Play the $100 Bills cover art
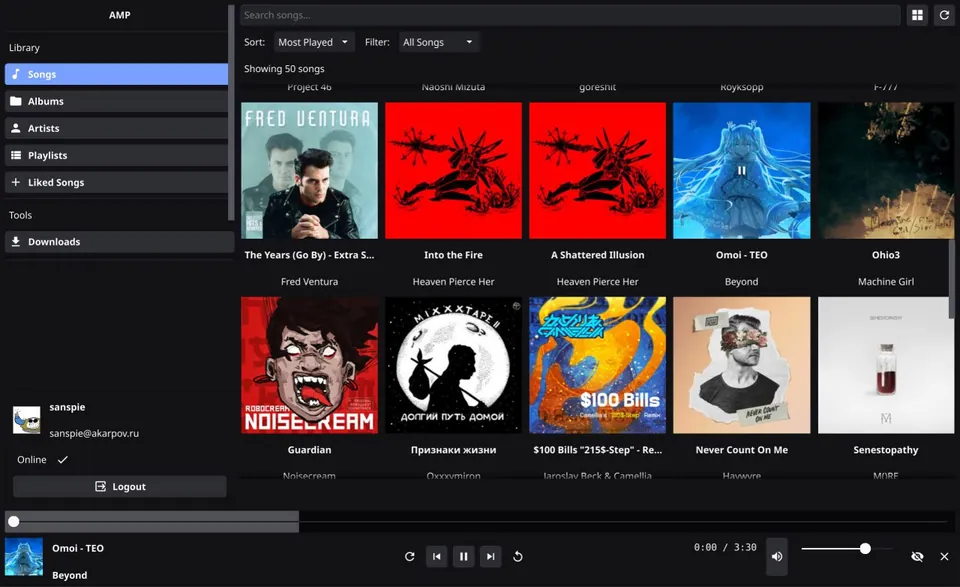 pos(598,365)
